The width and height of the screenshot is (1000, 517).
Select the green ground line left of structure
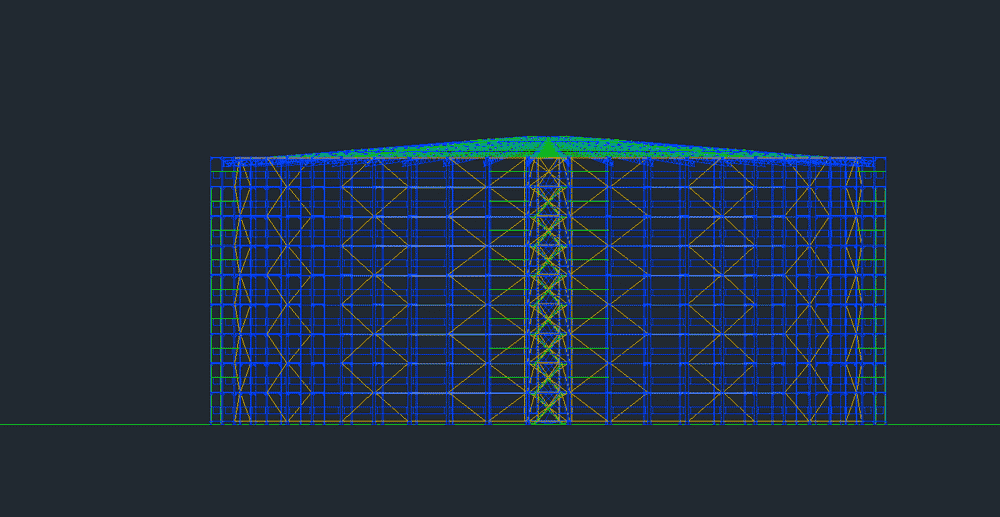pos(100,425)
